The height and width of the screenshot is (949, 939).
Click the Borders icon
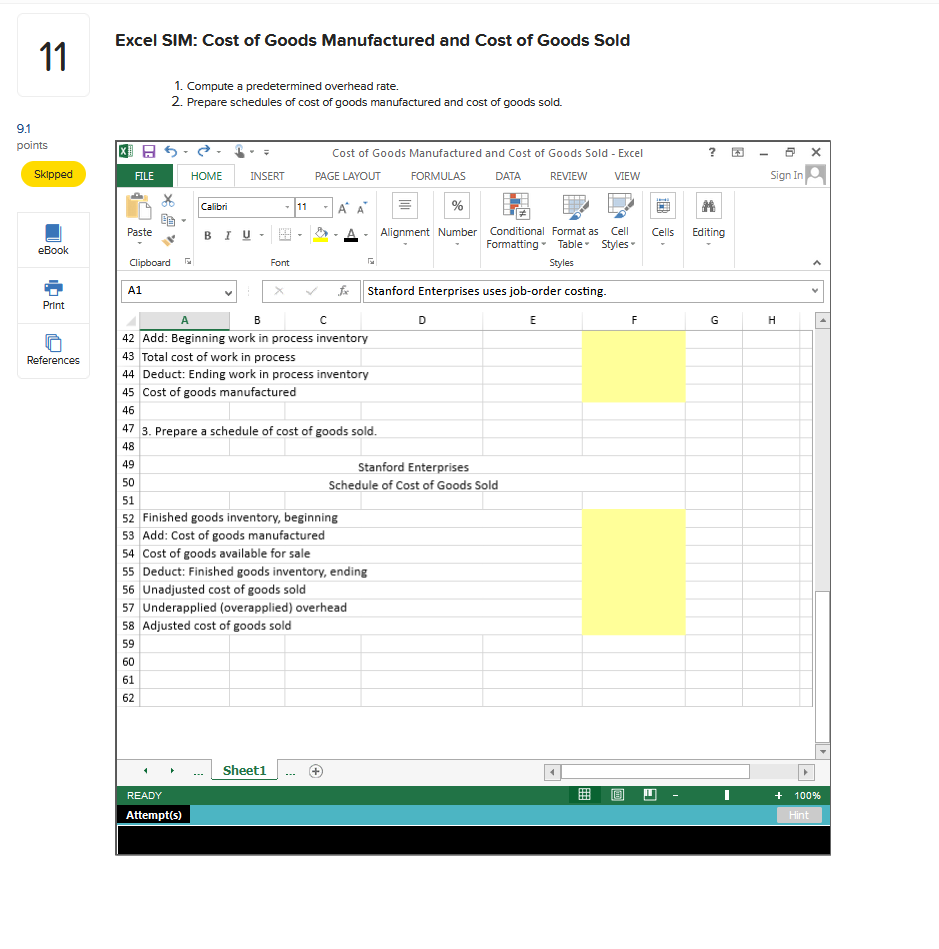pyautogui.click(x=285, y=235)
